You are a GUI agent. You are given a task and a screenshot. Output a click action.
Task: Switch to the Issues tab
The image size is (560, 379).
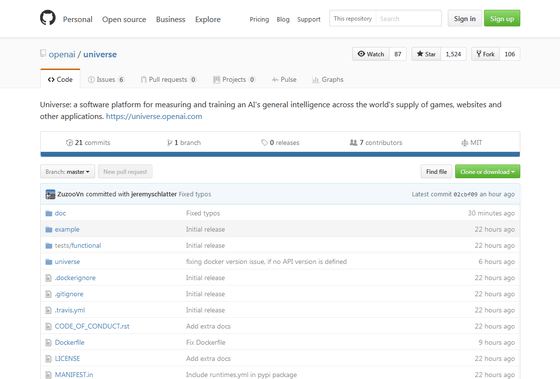point(106,79)
